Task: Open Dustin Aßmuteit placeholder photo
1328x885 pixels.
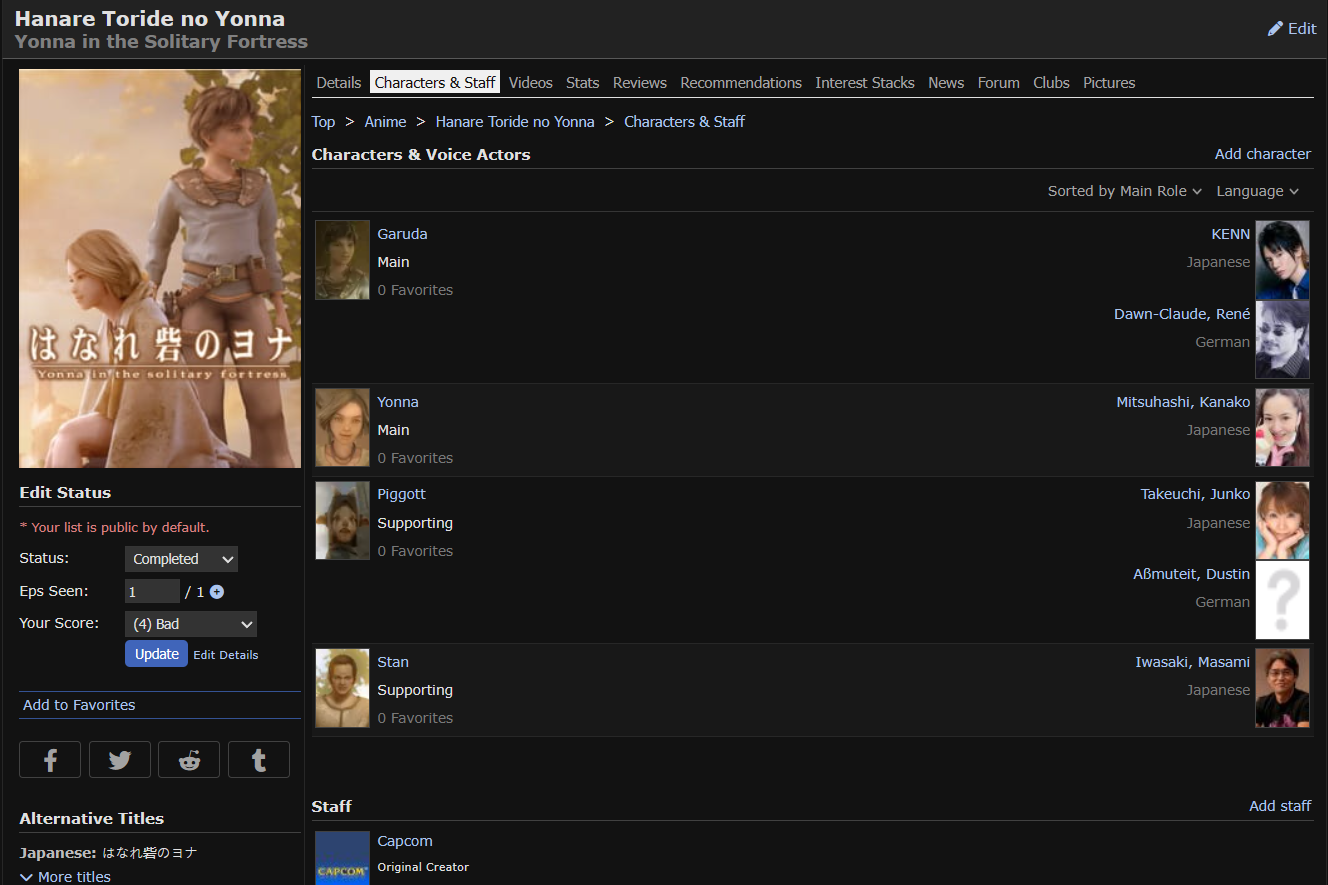Action: pyautogui.click(x=1282, y=600)
